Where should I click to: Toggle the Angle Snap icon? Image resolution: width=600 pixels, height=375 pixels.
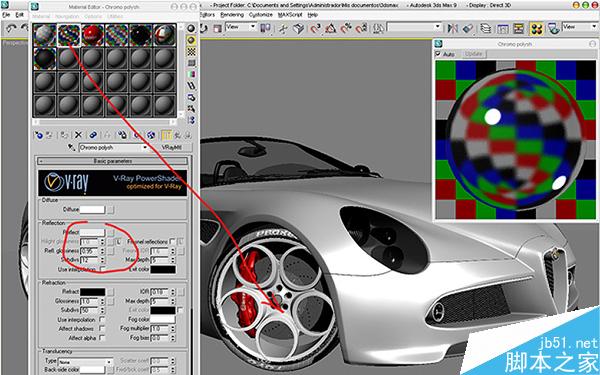click(331, 28)
